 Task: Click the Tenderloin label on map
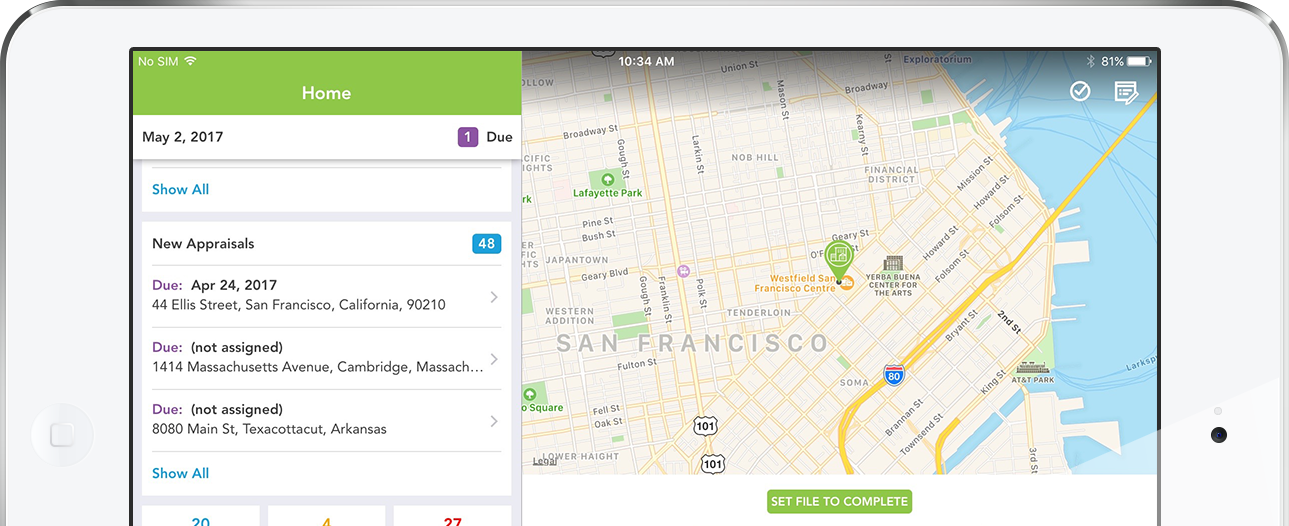coord(758,313)
